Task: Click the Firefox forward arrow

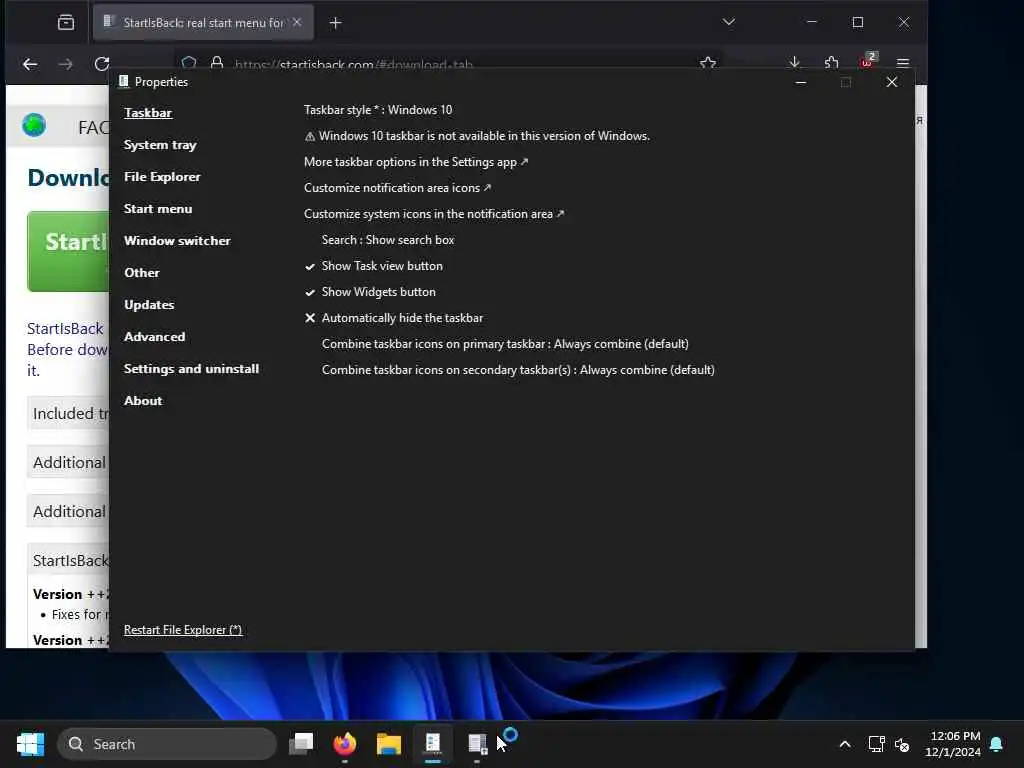Action: click(x=66, y=64)
